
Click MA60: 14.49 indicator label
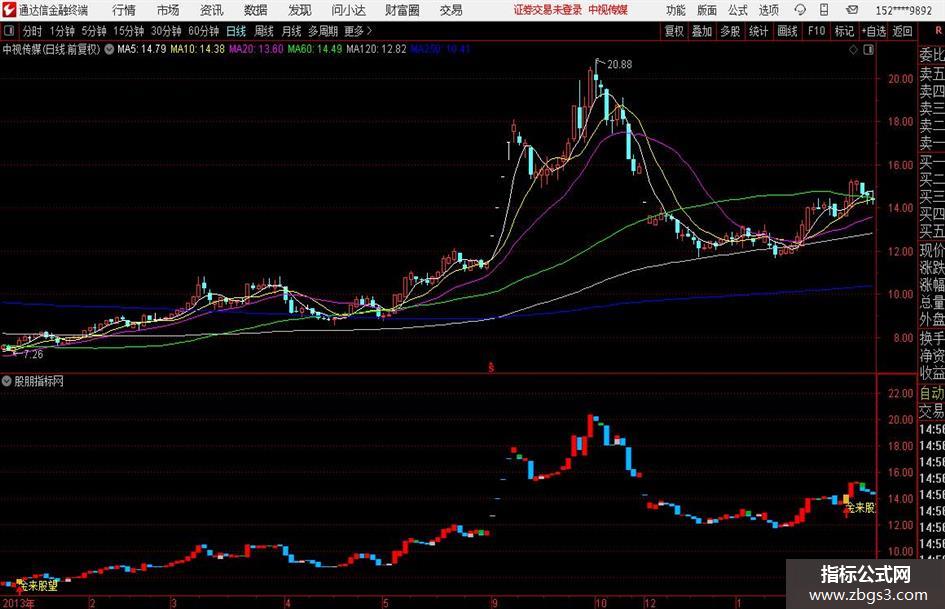315,49
